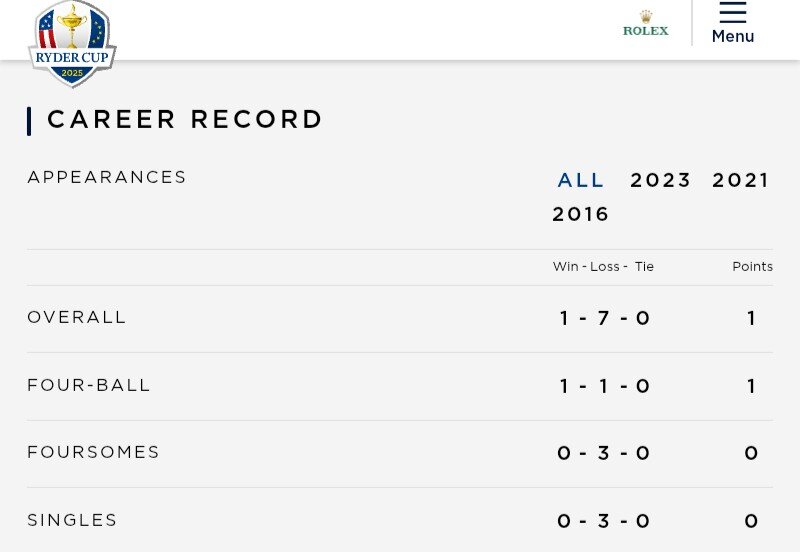Click the Appearances label
The height and width of the screenshot is (552, 800).
click(107, 177)
